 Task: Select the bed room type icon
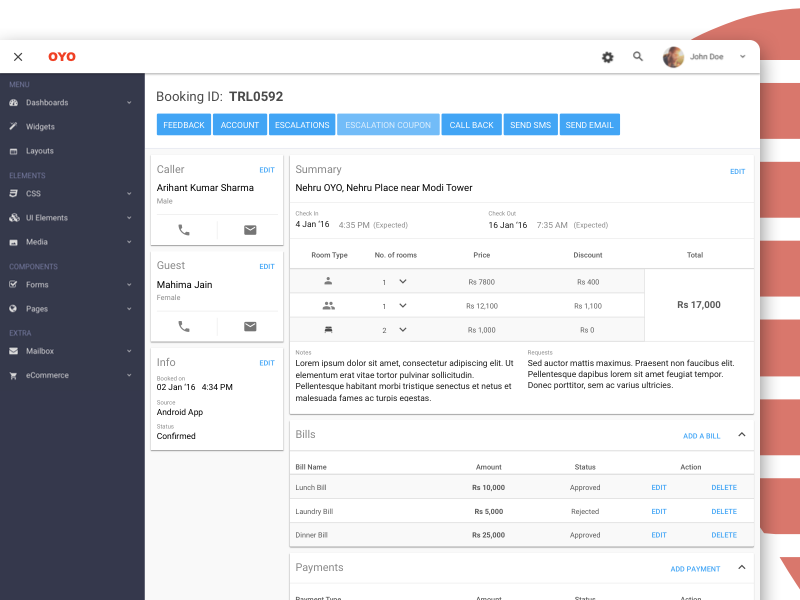[329, 330]
